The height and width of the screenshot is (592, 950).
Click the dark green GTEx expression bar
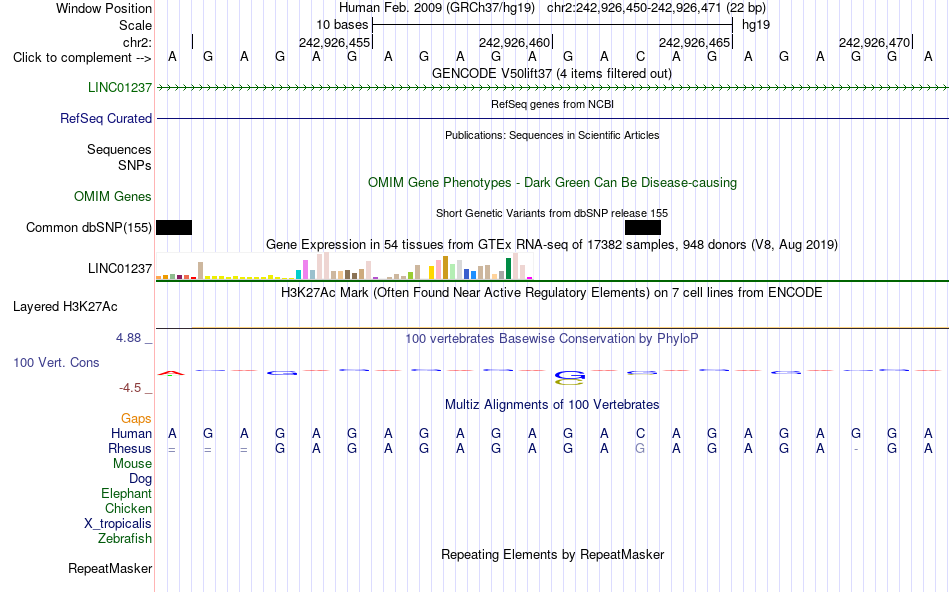508,268
